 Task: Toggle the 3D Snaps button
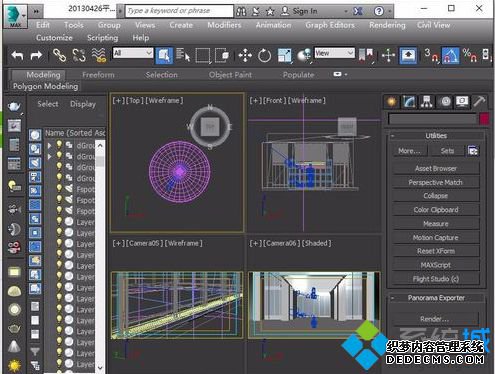(431, 55)
